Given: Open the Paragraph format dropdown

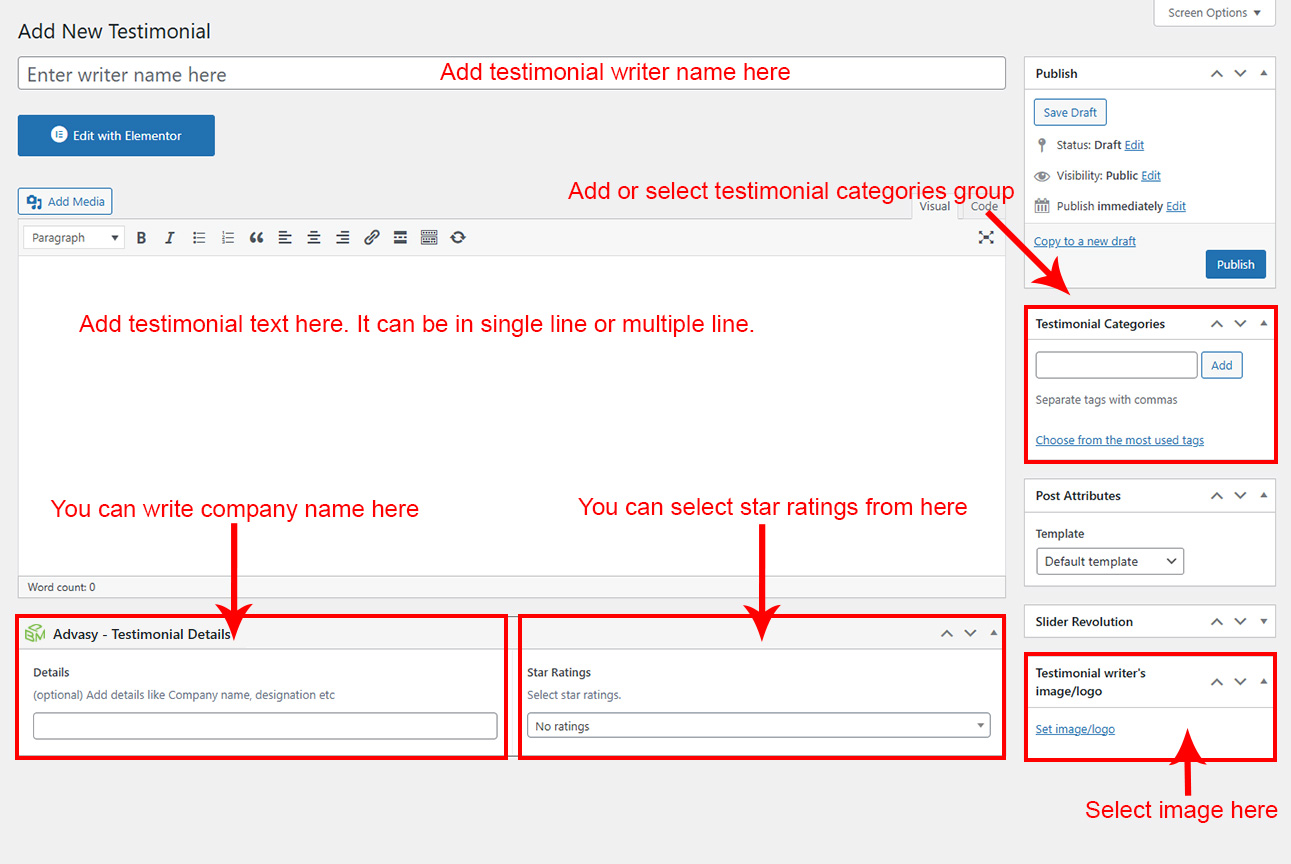Looking at the screenshot, I should tap(75, 238).
